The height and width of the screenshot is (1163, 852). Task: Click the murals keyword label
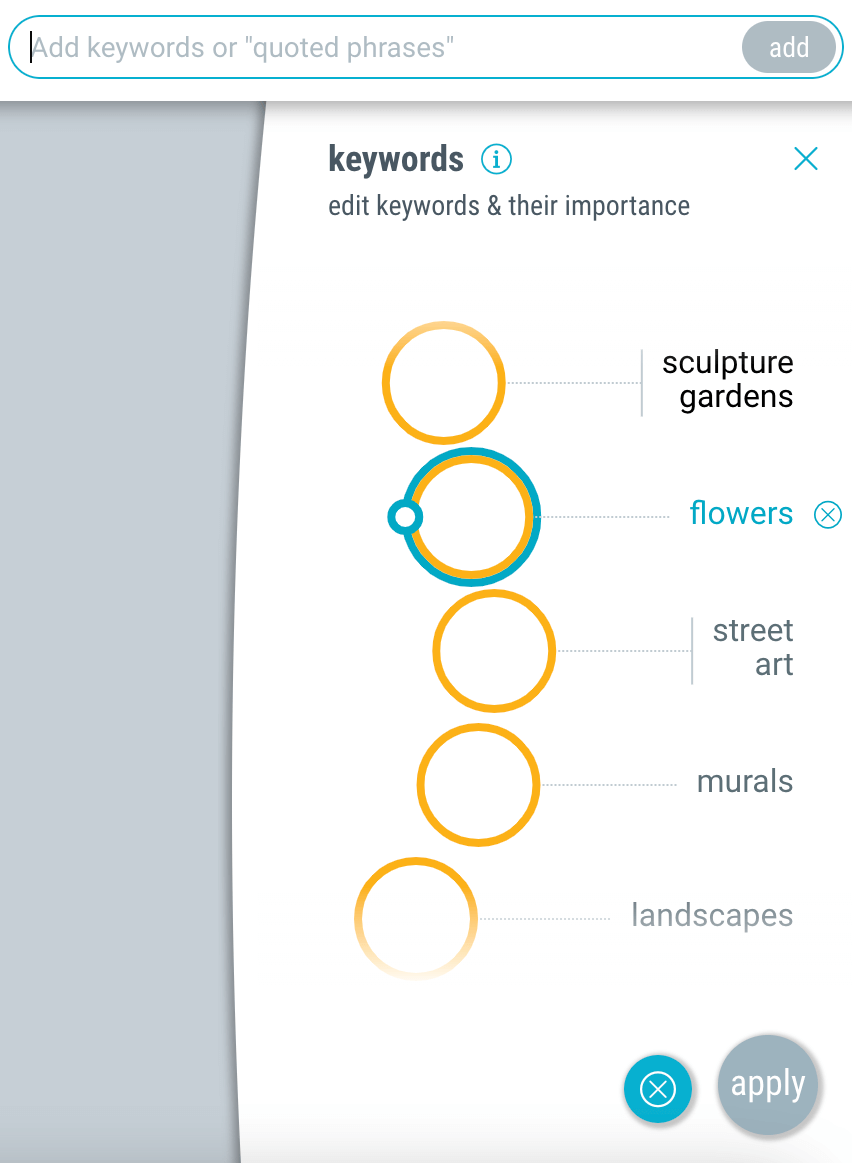click(744, 781)
